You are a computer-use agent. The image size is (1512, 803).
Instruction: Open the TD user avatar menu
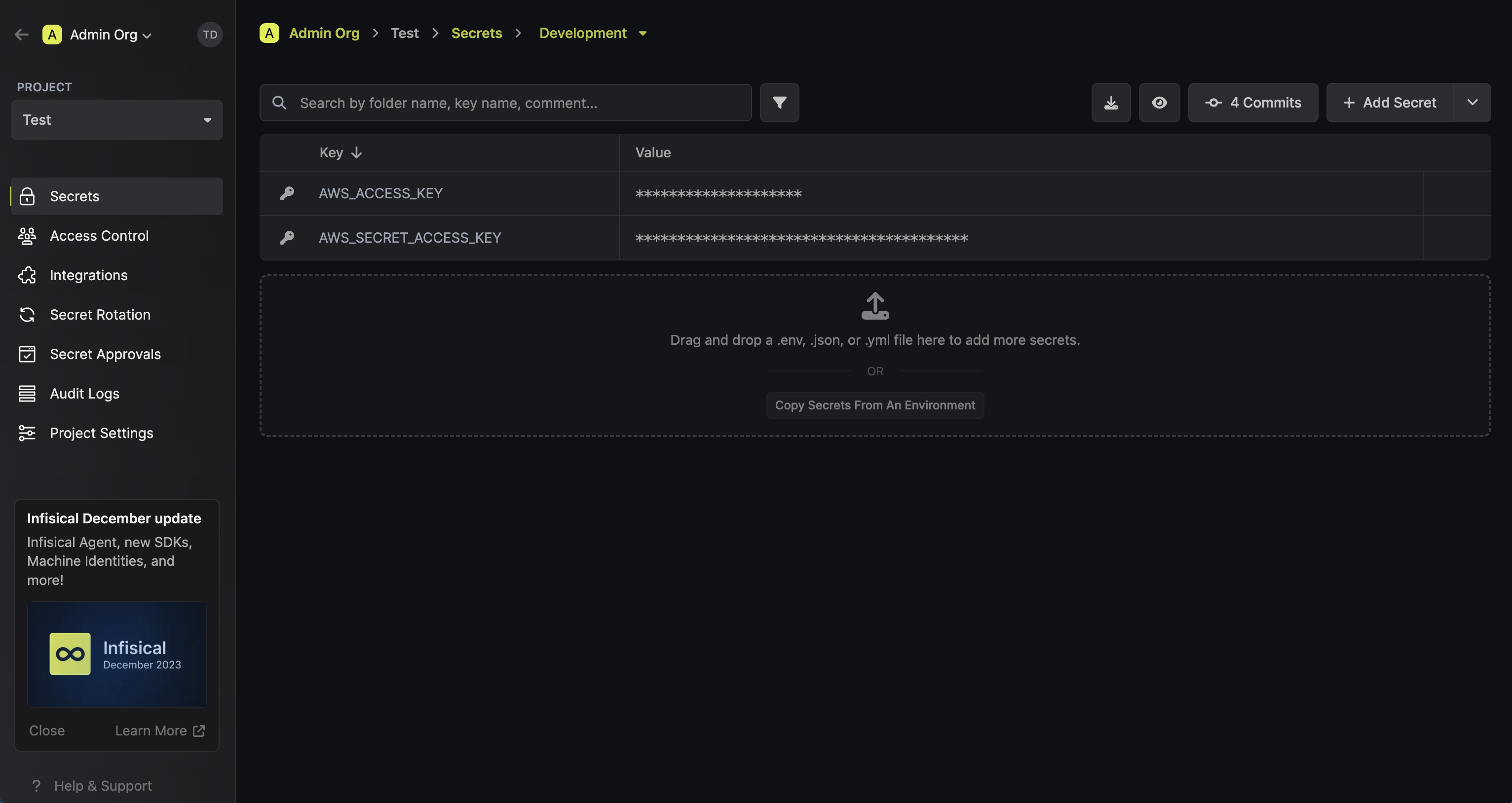pyautogui.click(x=210, y=35)
